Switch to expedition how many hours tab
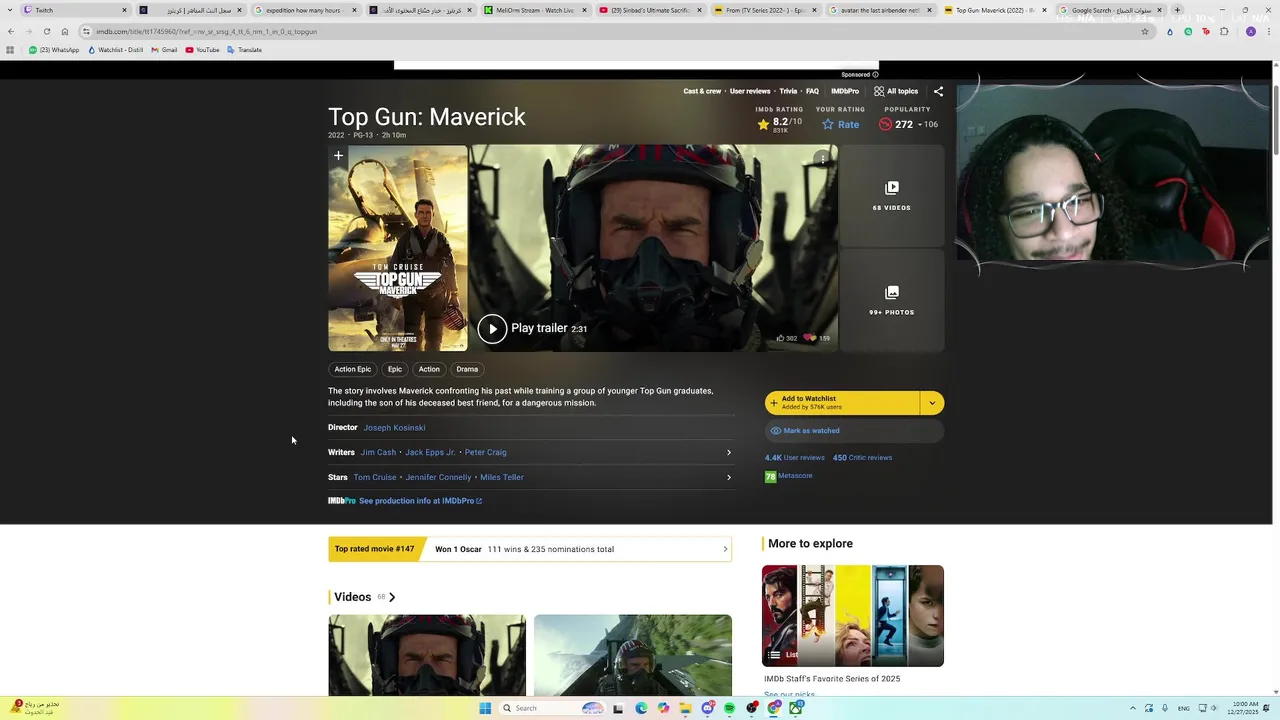This screenshot has height=720, width=1280. pyautogui.click(x=306, y=10)
